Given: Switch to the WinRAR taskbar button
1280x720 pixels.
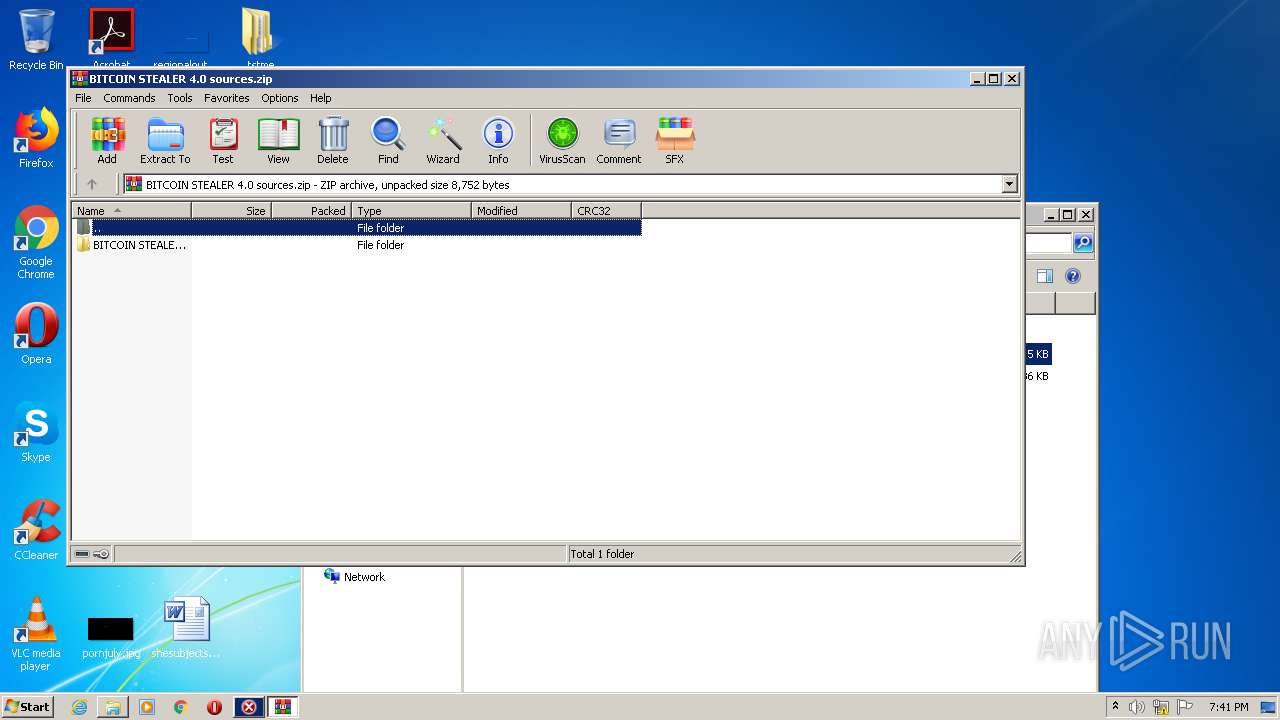Looking at the screenshot, I should click(281, 707).
